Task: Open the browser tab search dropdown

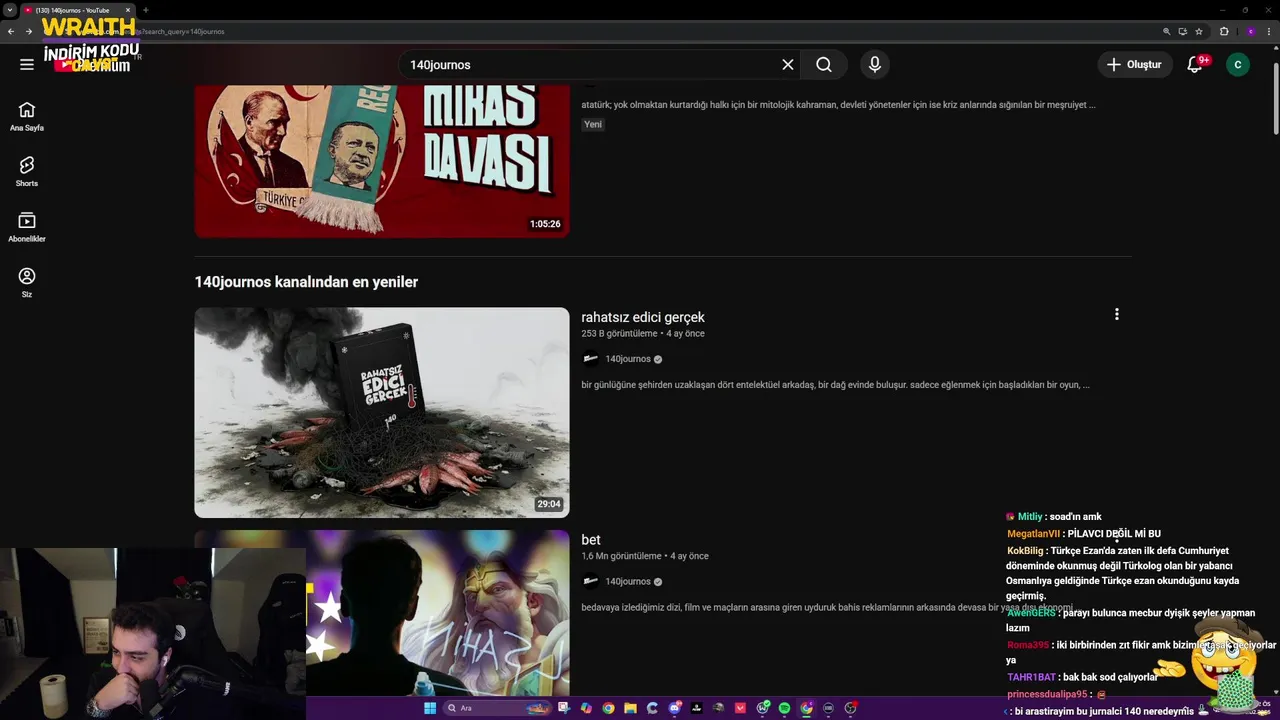Action: click(10, 10)
